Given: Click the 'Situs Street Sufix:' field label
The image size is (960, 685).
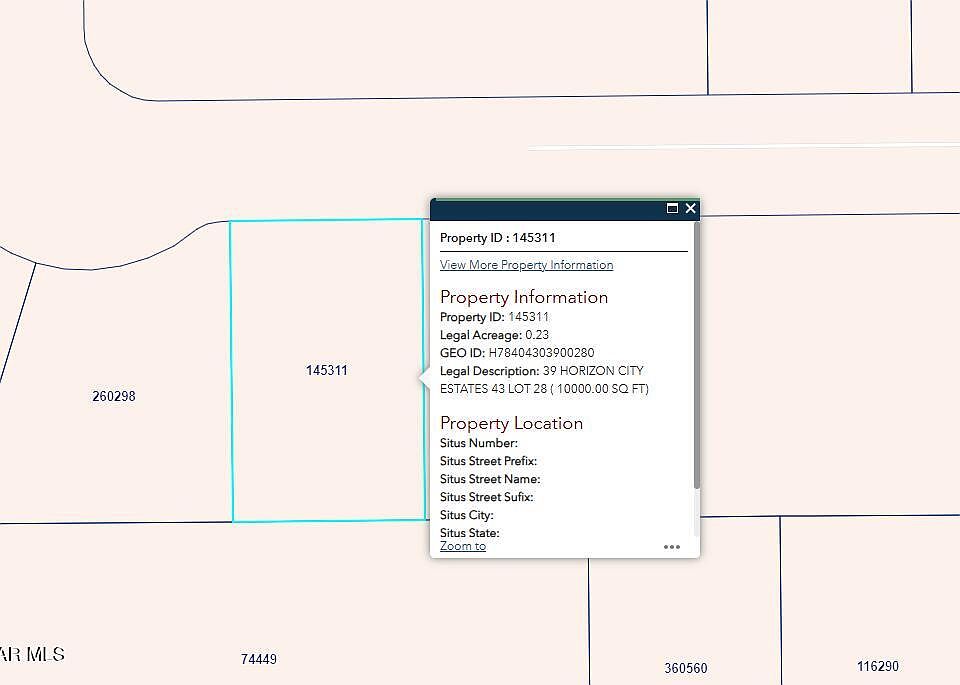Looking at the screenshot, I should point(487,497).
